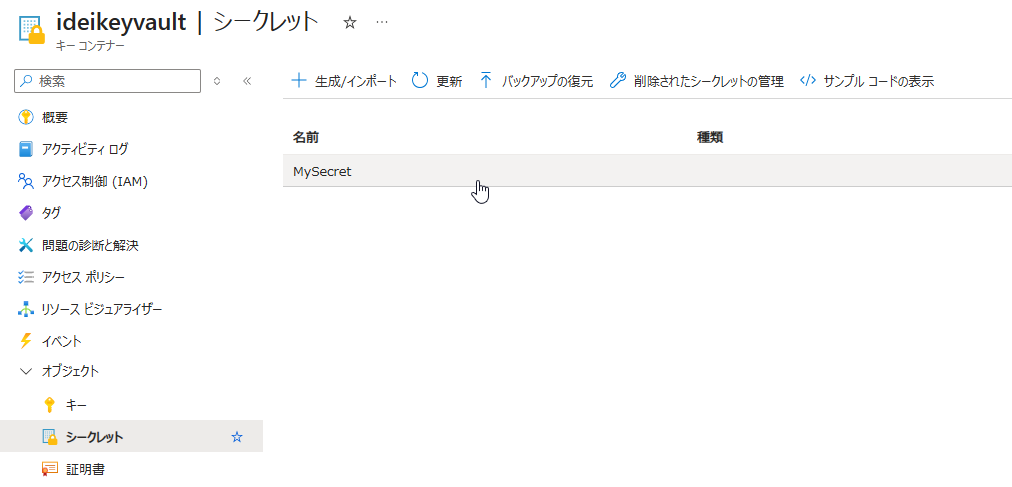Image resolution: width=1012 pixels, height=487 pixels.
Task: Open キー under オブジェクト
Action: [76, 405]
